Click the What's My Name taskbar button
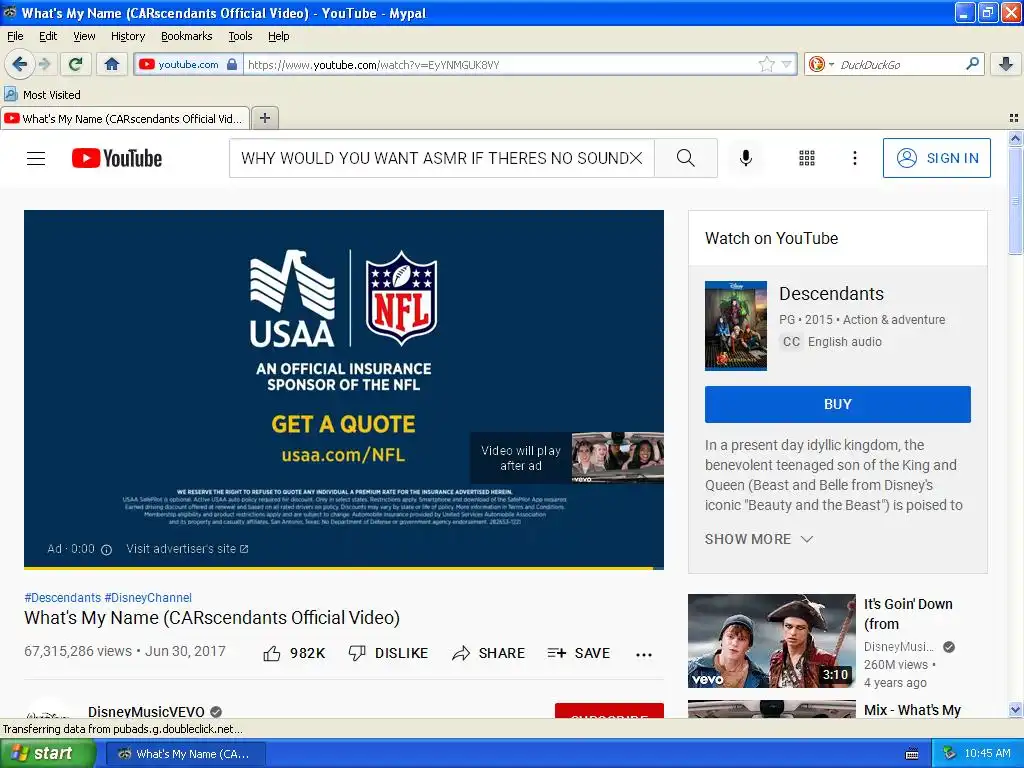Image resolution: width=1024 pixels, height=768 pixels. pos(186,754)
